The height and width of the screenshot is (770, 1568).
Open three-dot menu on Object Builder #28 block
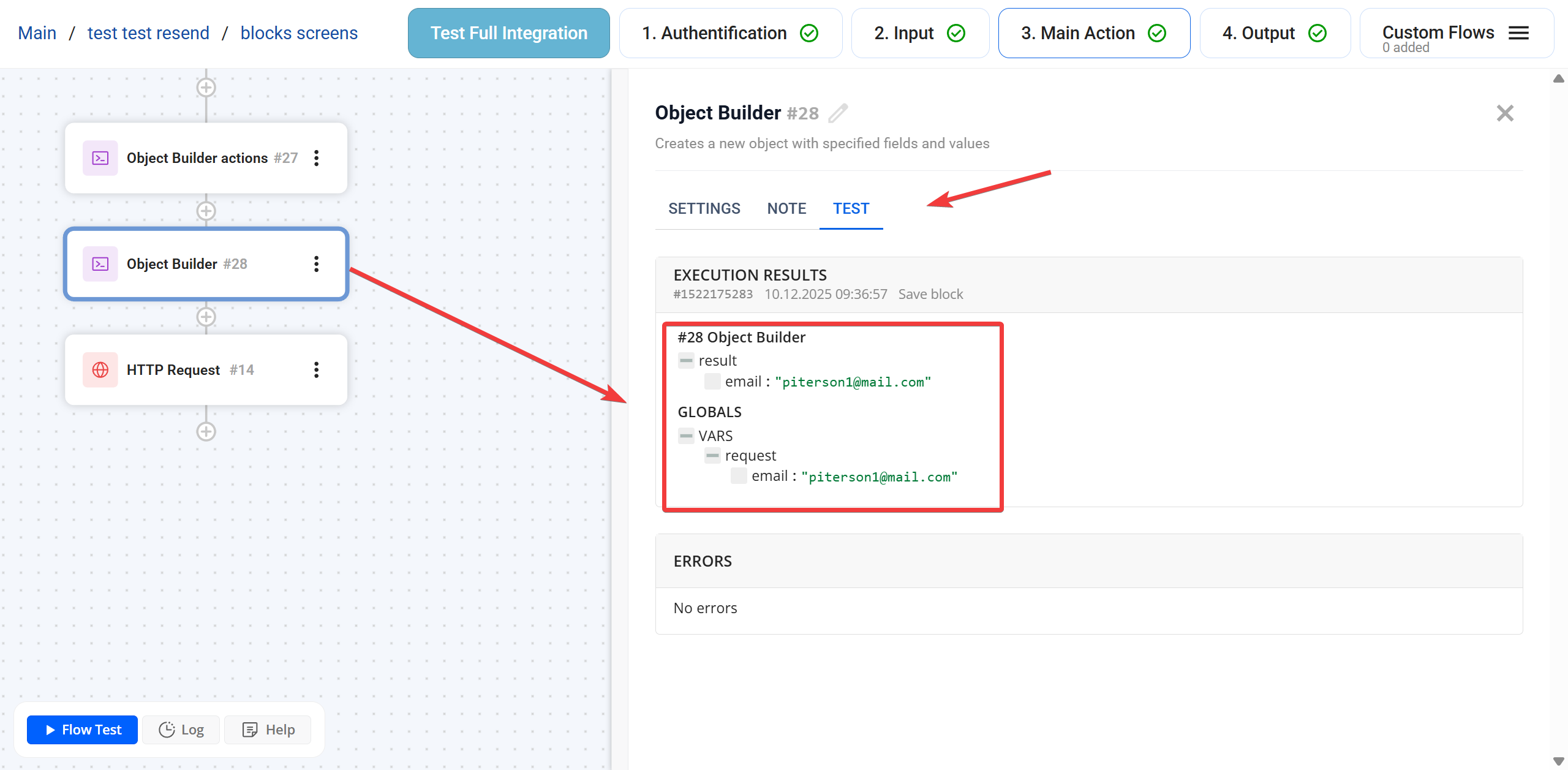click(x=316, y=264)
